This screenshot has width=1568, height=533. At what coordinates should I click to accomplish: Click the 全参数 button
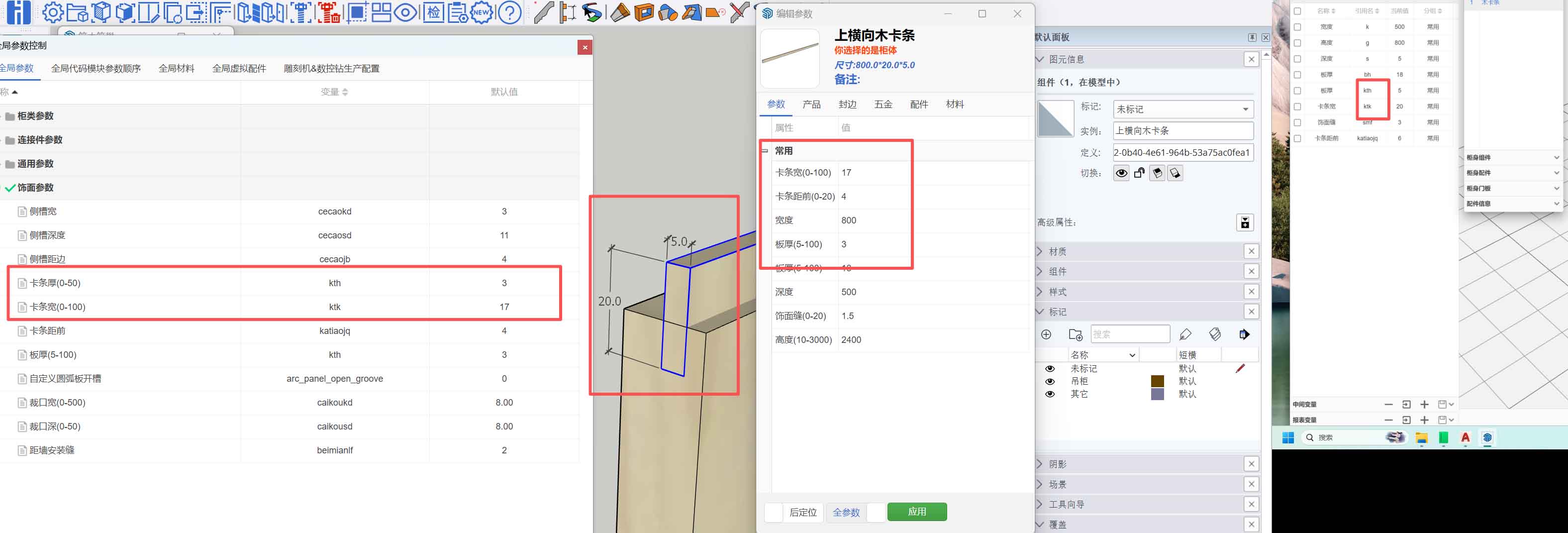pos(846,512)
